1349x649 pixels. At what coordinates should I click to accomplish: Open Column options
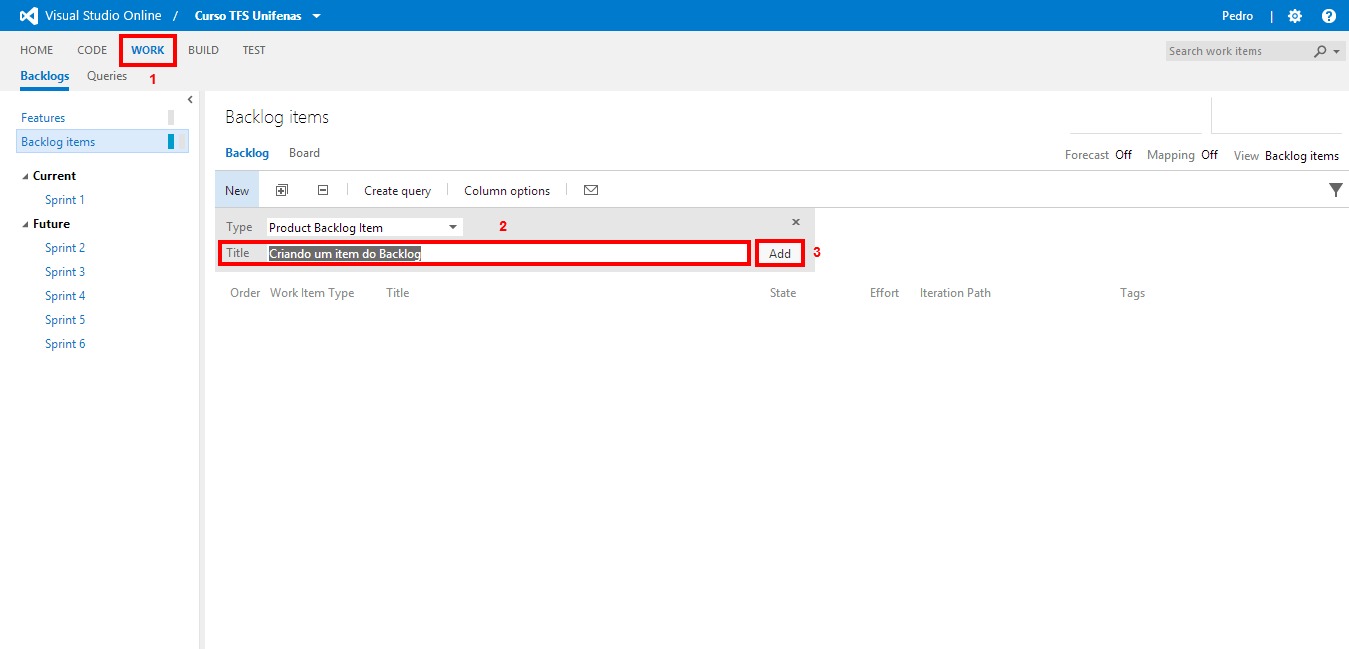point(507,190)
